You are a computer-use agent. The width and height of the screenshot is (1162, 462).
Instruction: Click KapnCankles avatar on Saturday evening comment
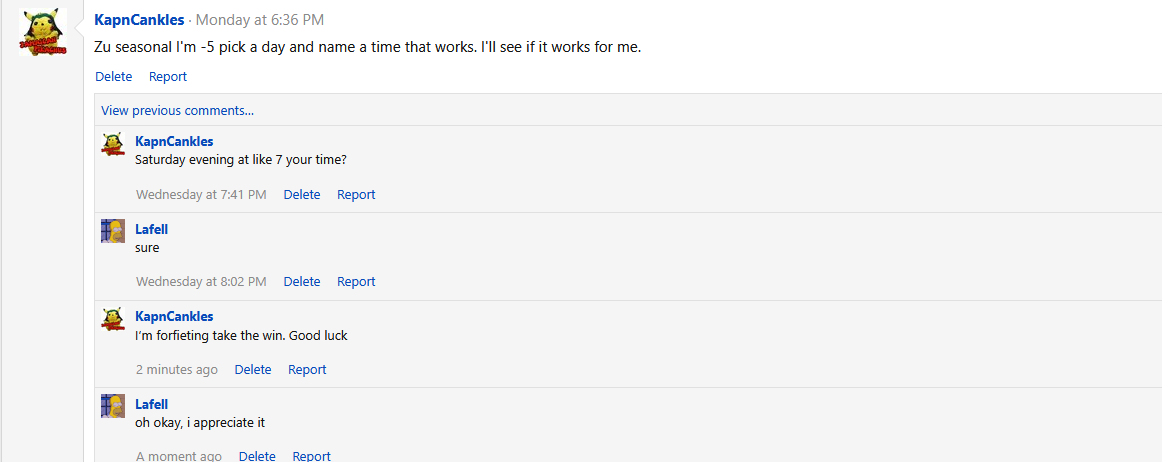(112, 144)
